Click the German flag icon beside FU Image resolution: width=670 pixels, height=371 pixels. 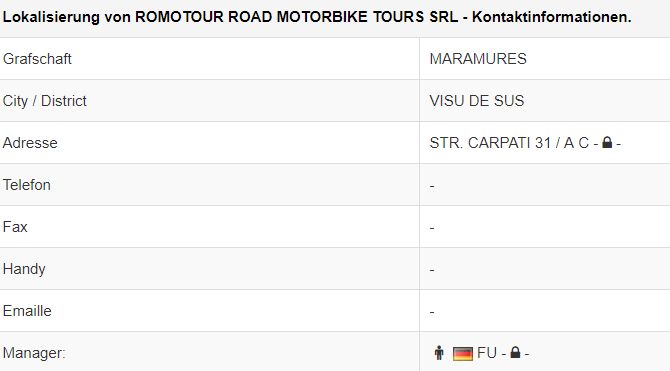click(462, 353)
